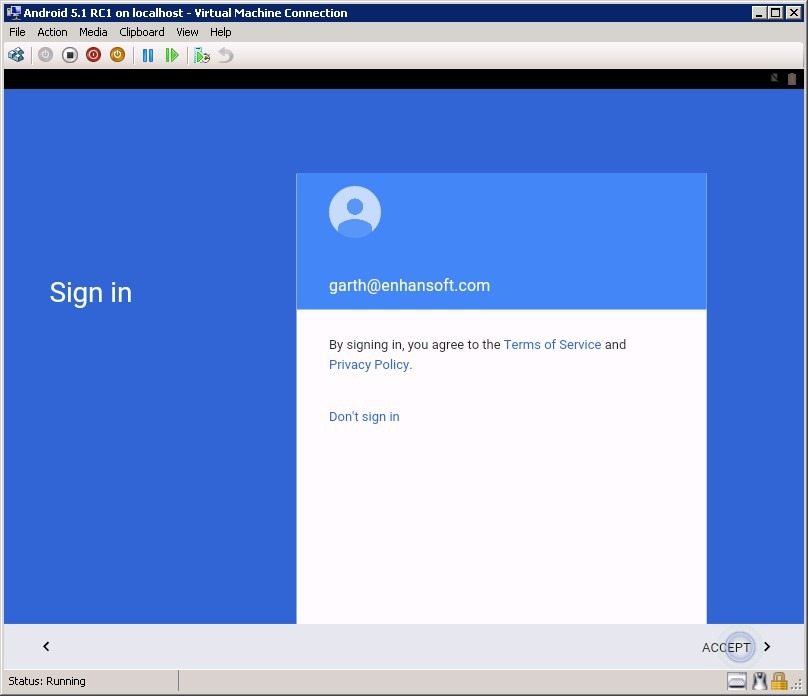Screen dimensions: 808x696
Task: Click the grayed Start power icon
Action: coord(45,55)
